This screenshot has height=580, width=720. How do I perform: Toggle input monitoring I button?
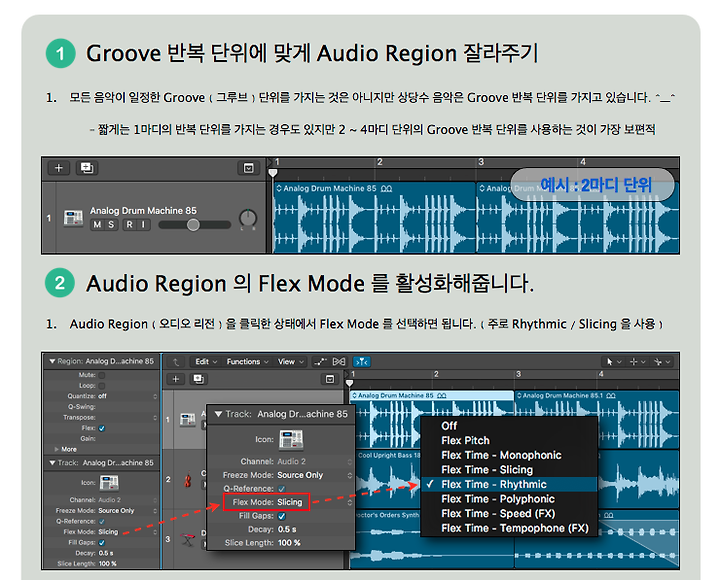pyautogui.click(x=143, y=225)
